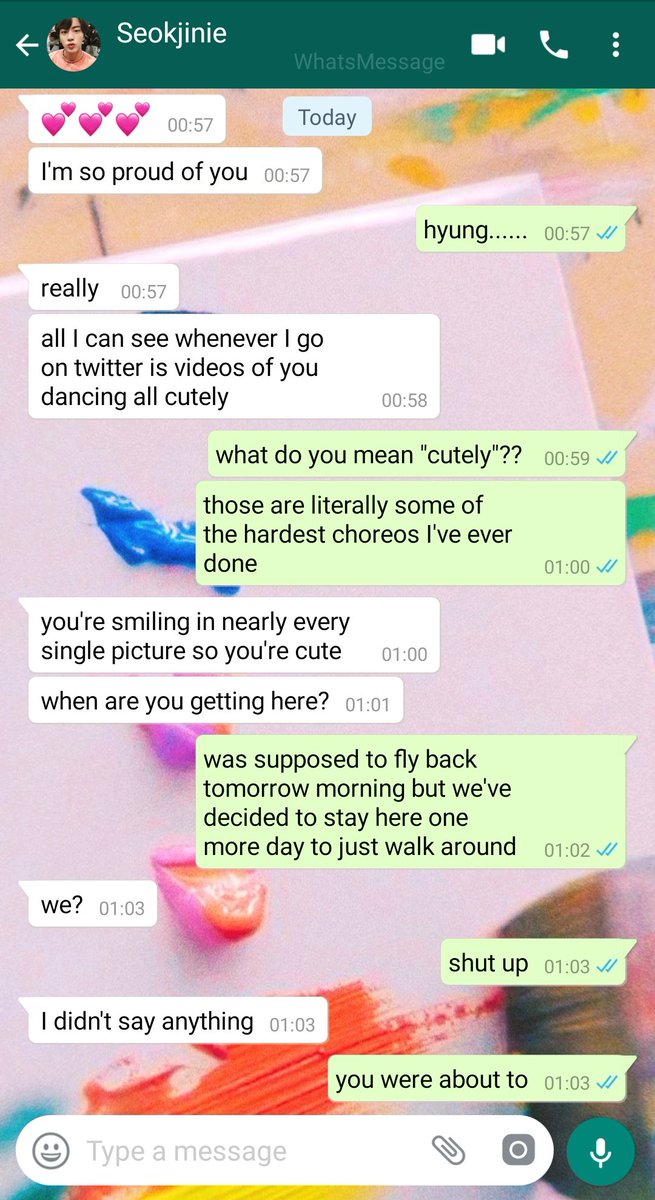Open the camera from message bar
The height and width of the screenshot is (1200, 655).
pos(517,1151)
